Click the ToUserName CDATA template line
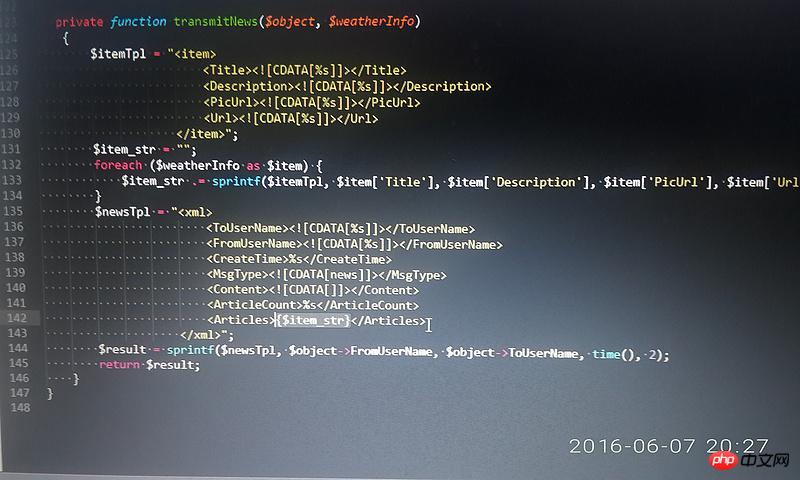Screen dimensions: 800x480 click(x=341, y=229)
